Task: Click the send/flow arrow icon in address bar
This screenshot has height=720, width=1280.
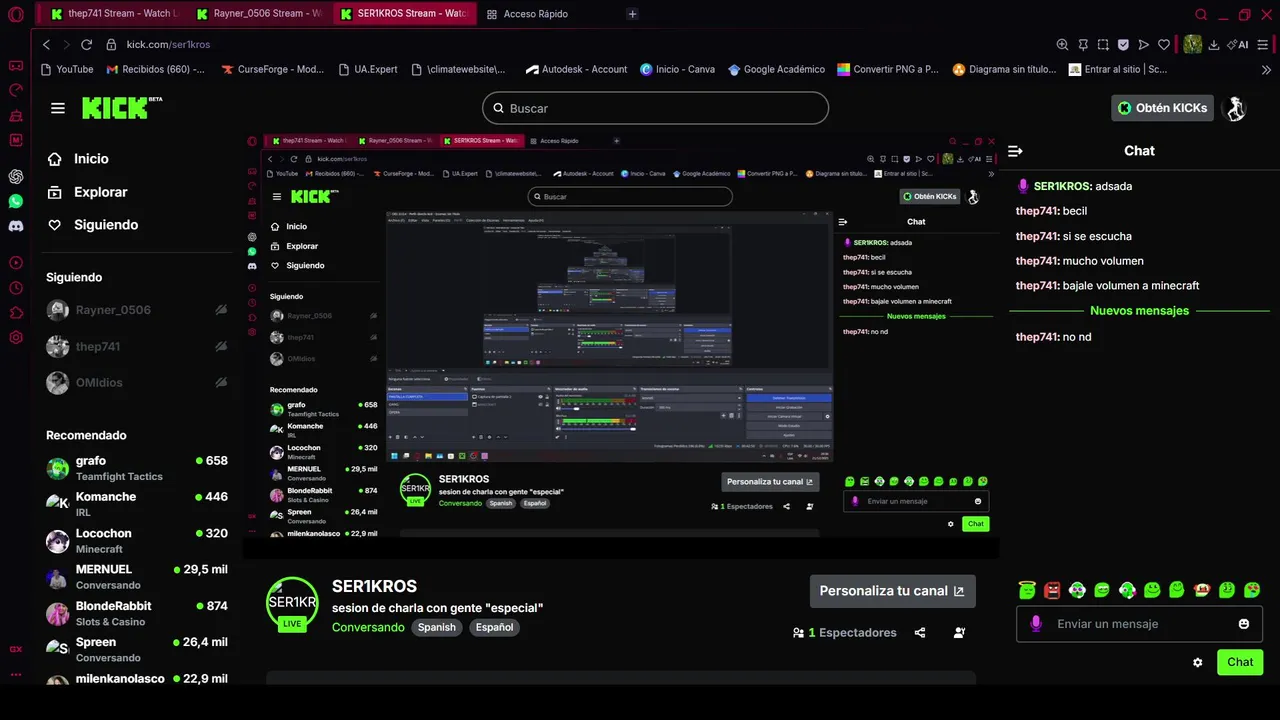Action: click(1143, 45)
